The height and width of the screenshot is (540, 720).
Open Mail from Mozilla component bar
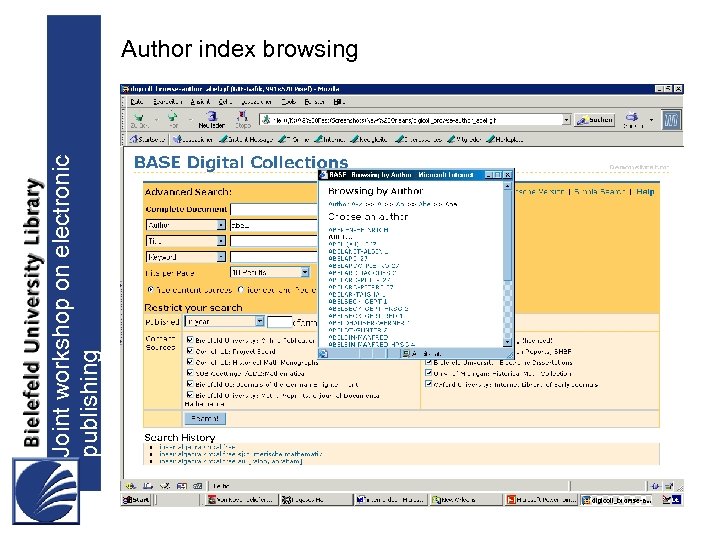[x=147, y=486]
